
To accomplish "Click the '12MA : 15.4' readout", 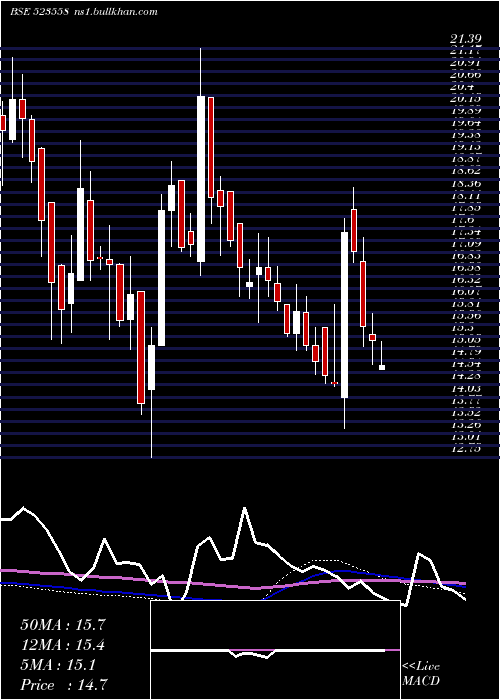I will tap(63, 645).
